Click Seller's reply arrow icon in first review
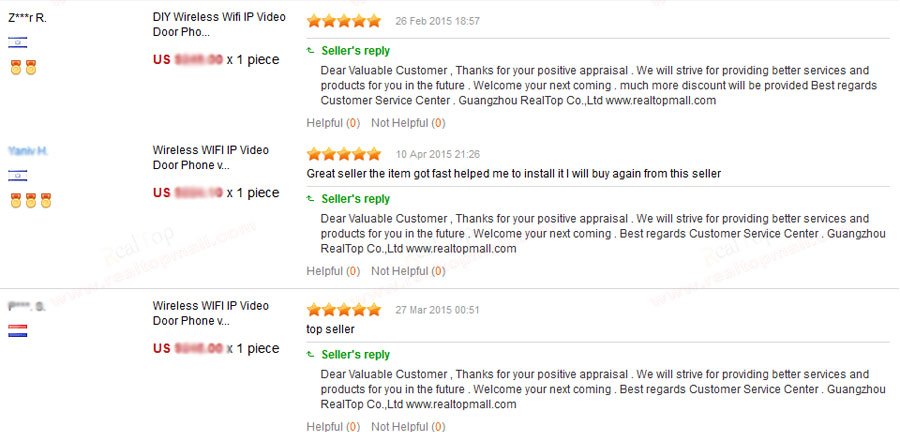The height and width of the screenshot is (432, 900). coord(311,51)
